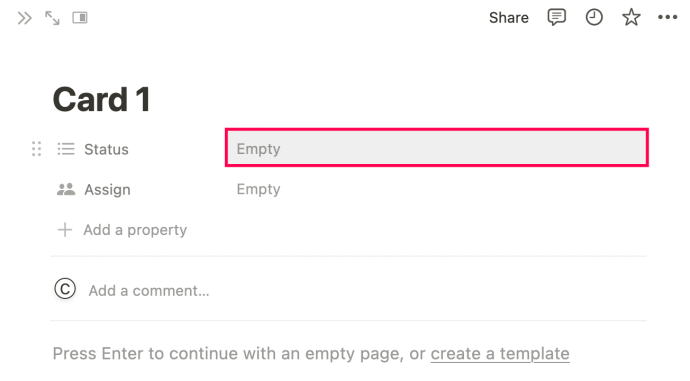This screenshot has width=690, height=381.
Task: Switch the peek mode layout icon
Action: coord(80,18)
